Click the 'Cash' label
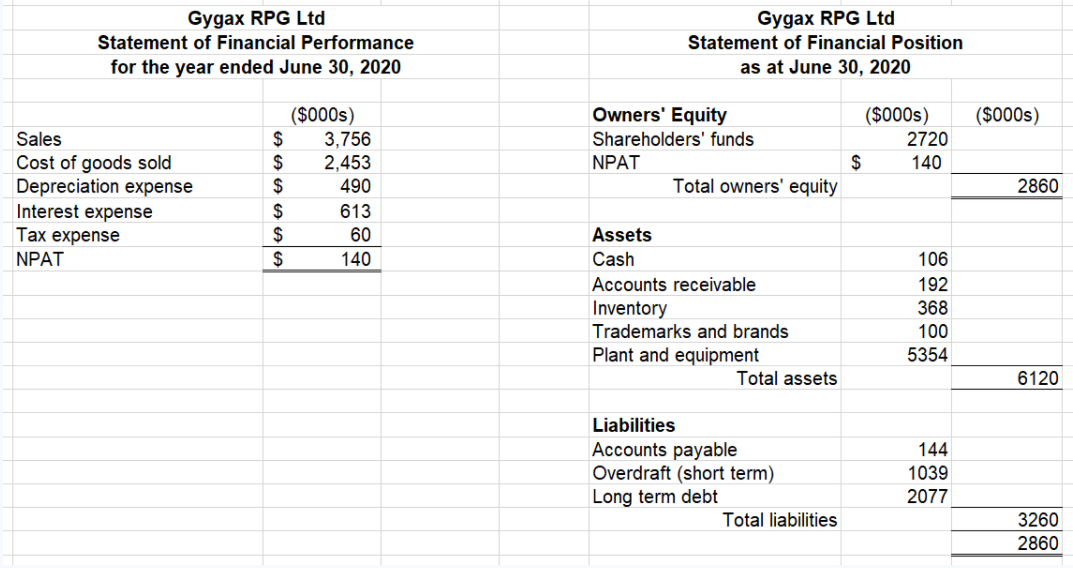 coord(613,259)
